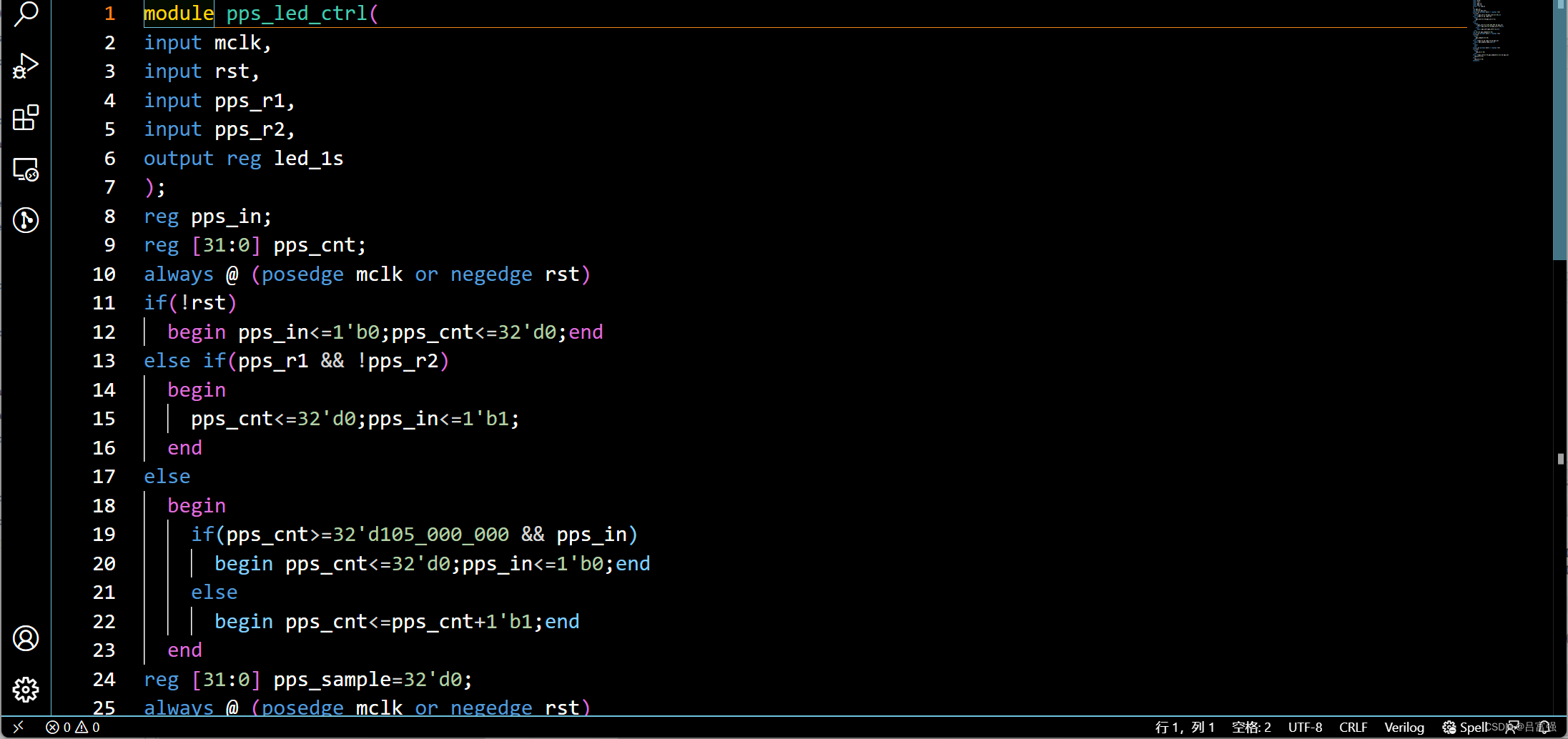Show the errors and warnings panel

coord(72,727)
